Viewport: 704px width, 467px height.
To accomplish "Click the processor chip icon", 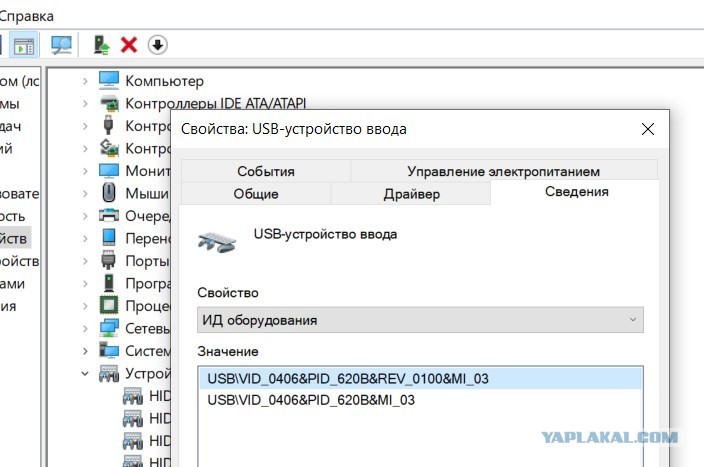I will click(x=109, y=305).
